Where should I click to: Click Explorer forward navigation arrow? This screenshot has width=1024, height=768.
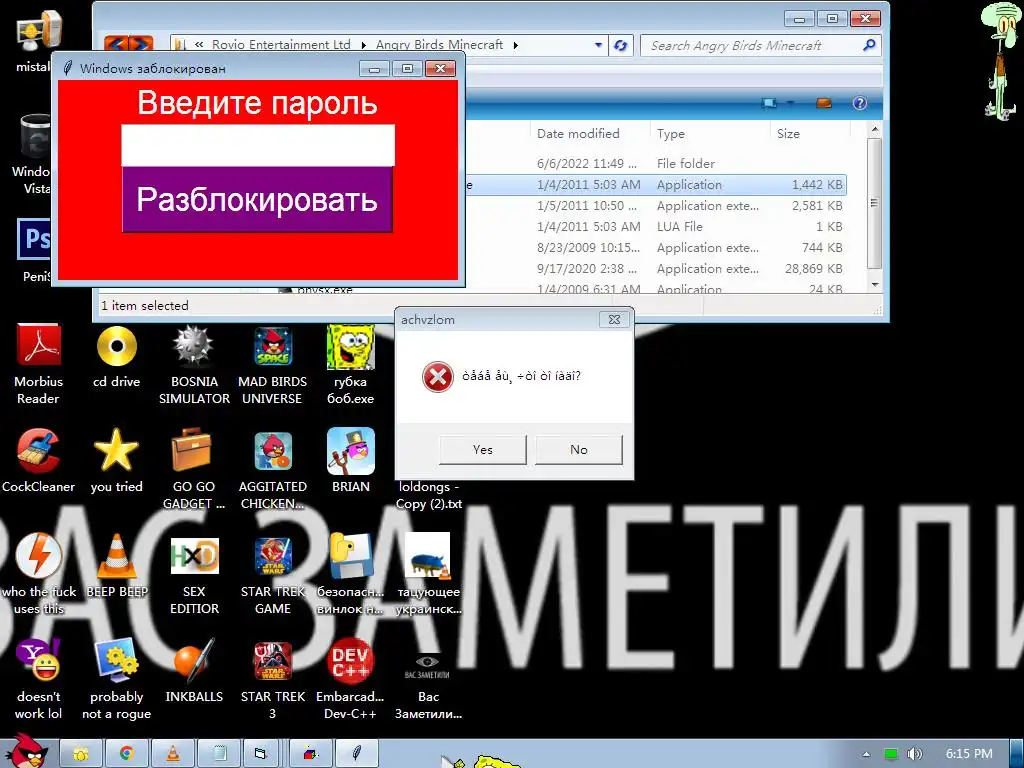[x=141, y=44]
